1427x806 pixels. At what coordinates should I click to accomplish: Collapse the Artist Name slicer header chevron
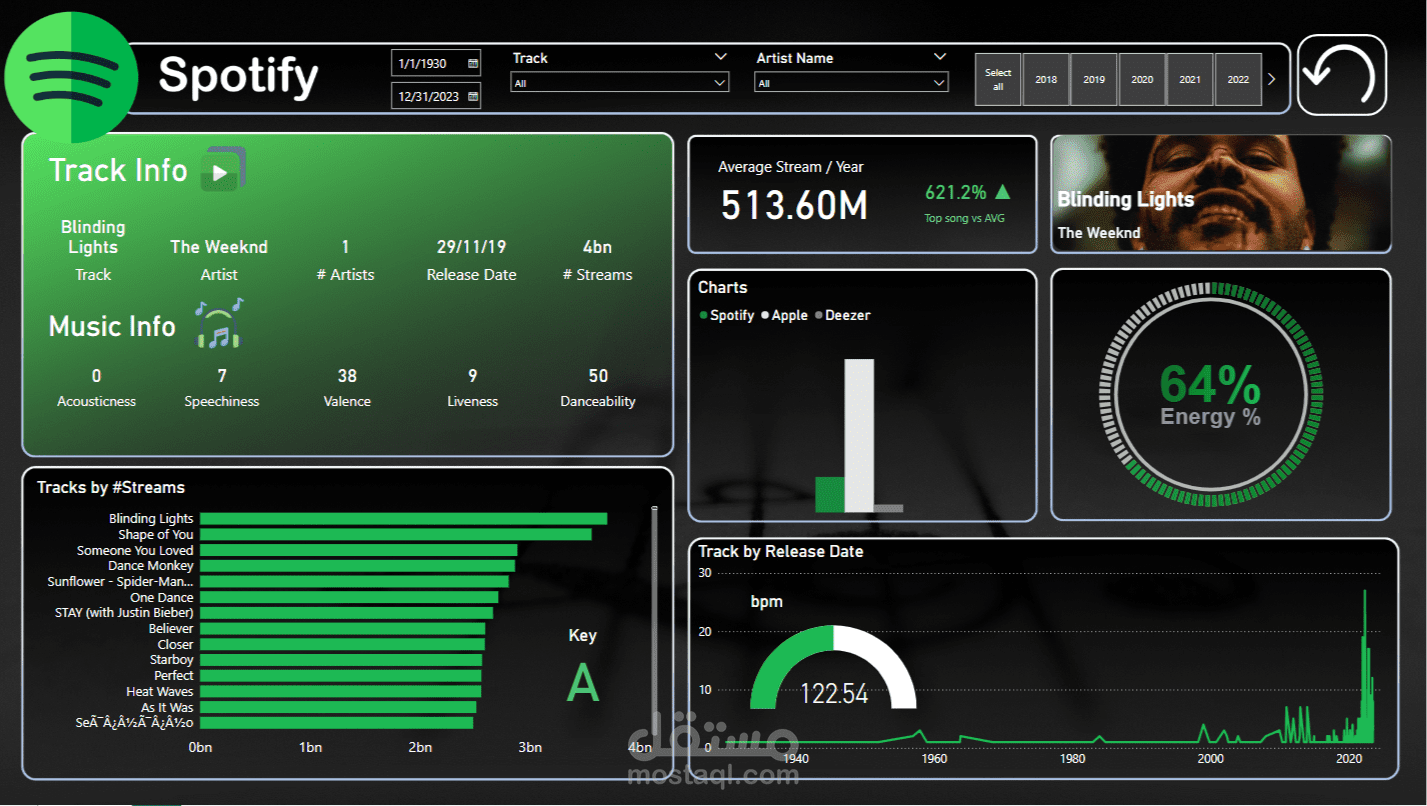939,57
